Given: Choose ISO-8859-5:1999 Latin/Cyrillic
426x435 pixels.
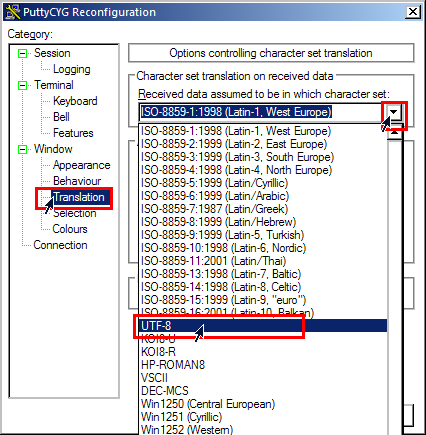Looking at the screenshot, I should pyautogui.click(x=263, y=183).
